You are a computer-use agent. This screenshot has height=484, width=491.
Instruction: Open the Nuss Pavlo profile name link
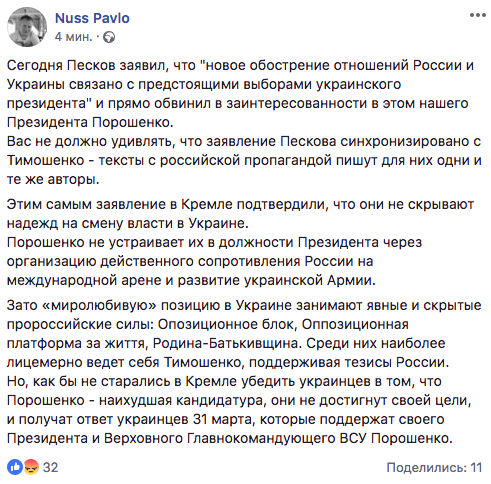(92, 18)
